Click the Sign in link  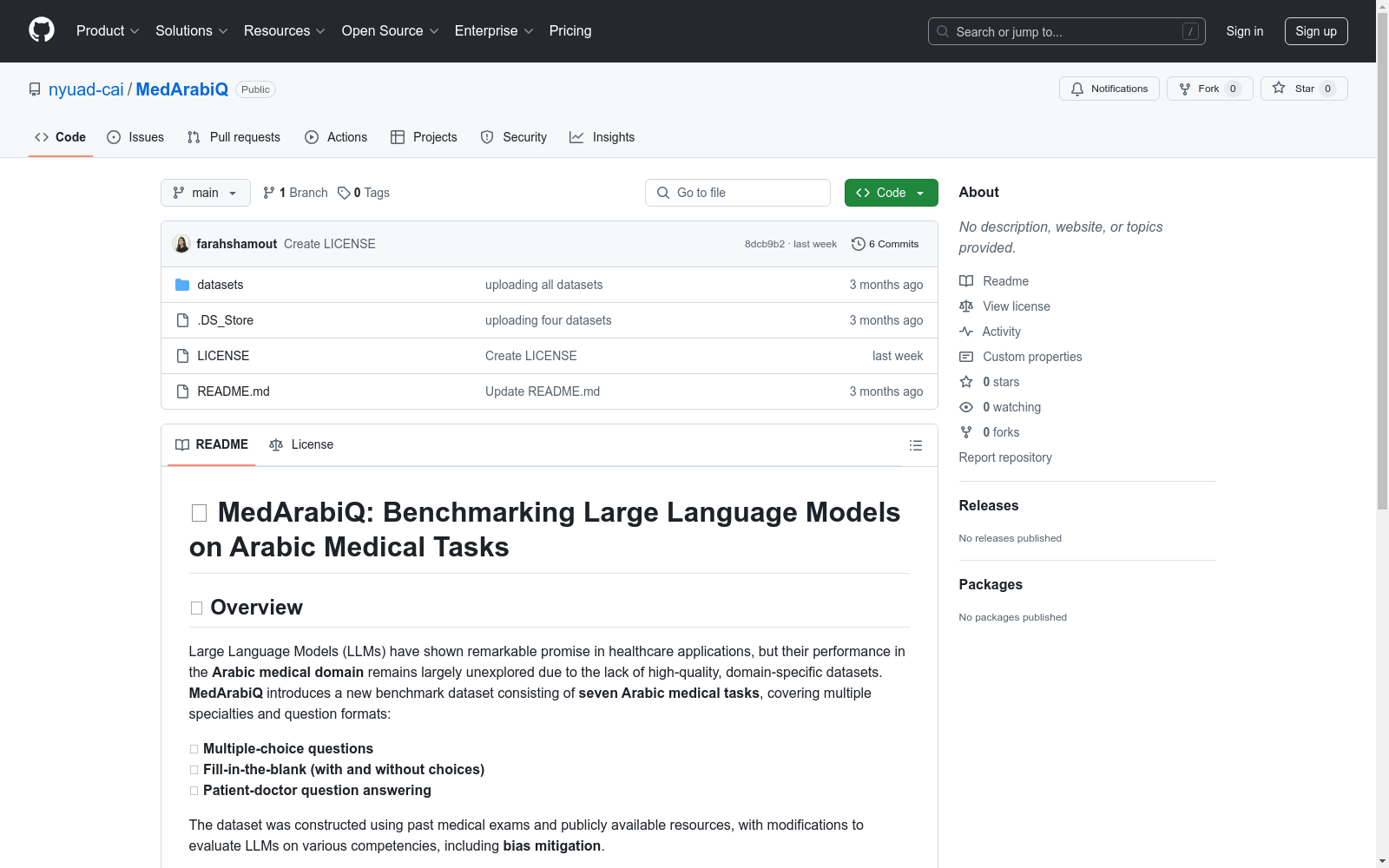coord(1244,31)
